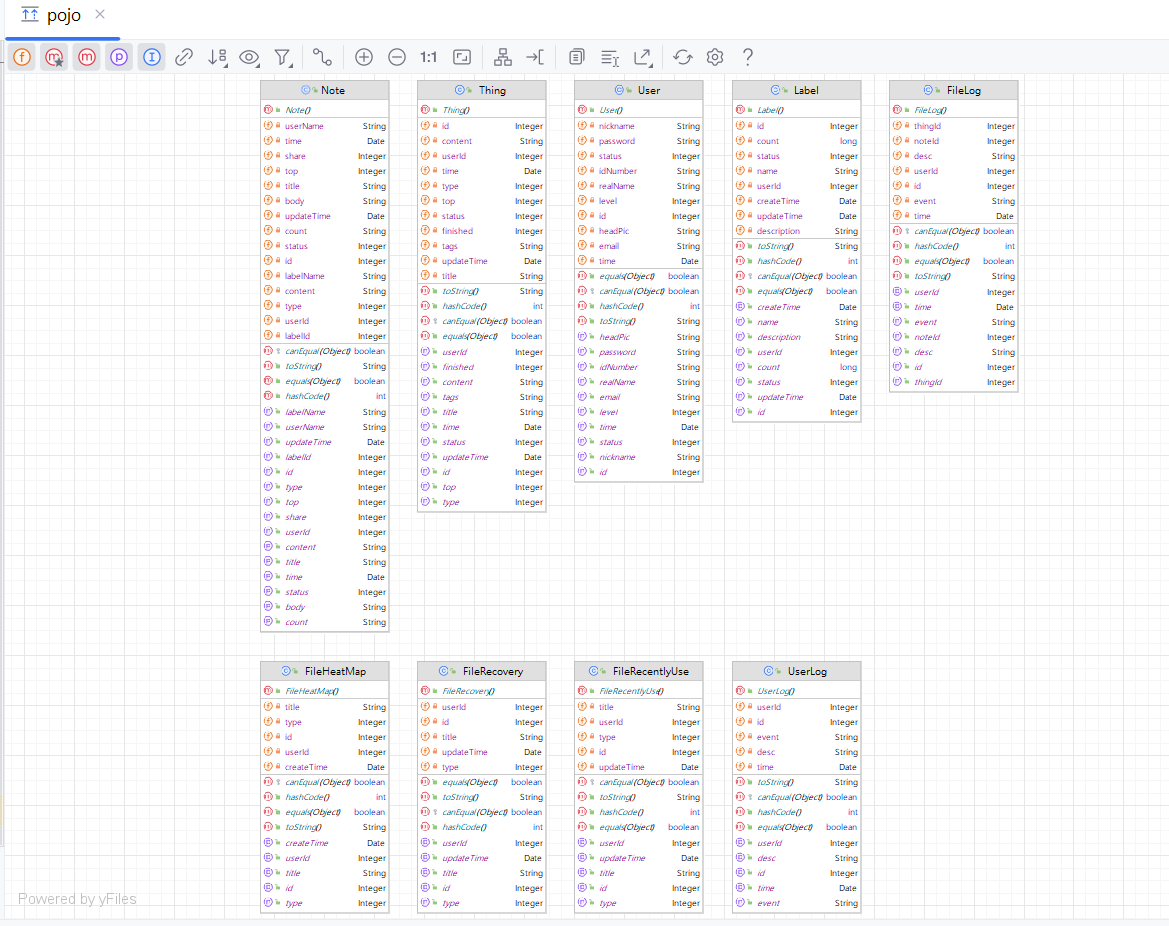Screen dimensions: 1169x926
Task: Open the visibility eye dropdown
Action: point(249,57)
